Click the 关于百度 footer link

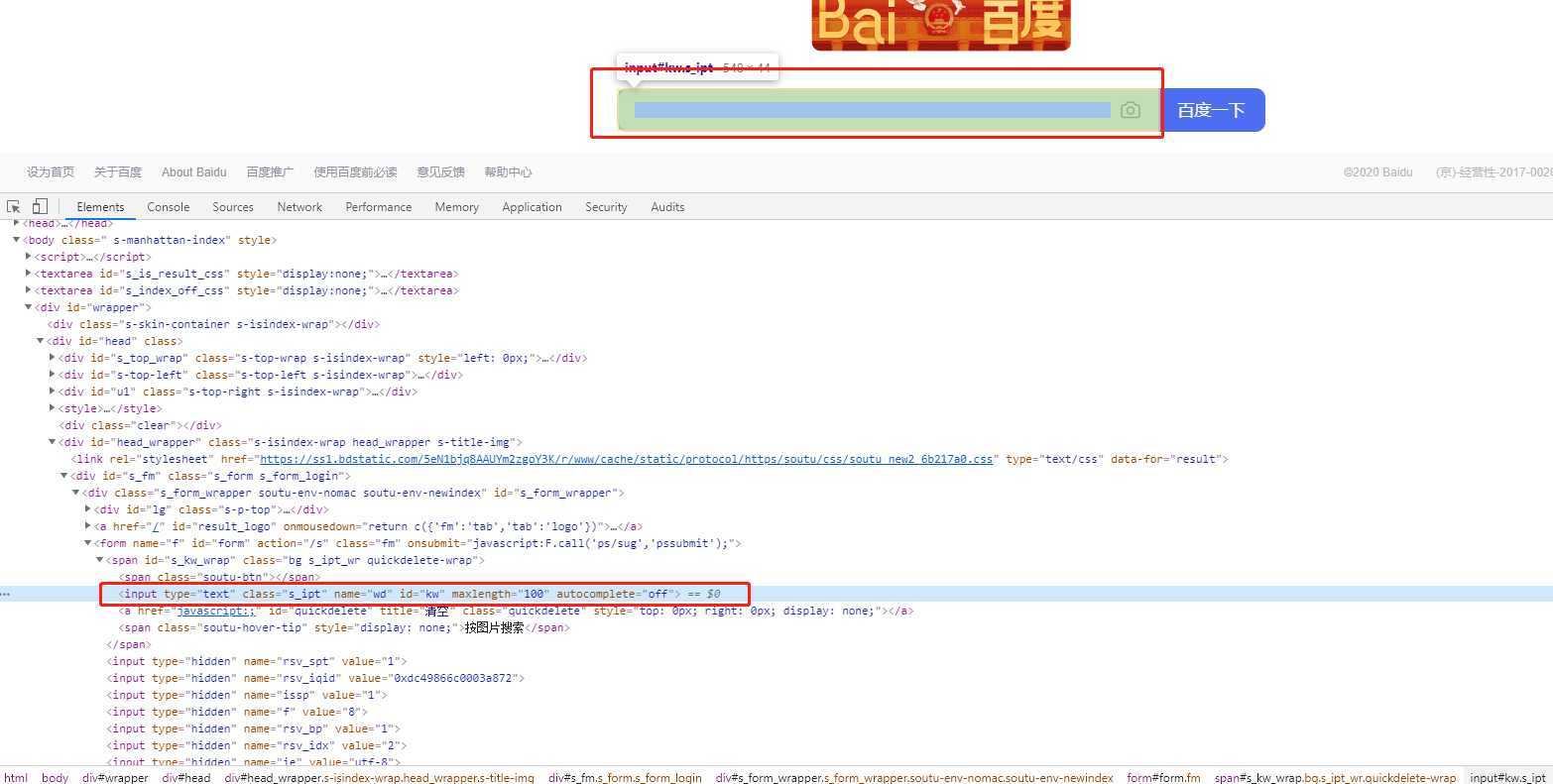coord(118,172)
